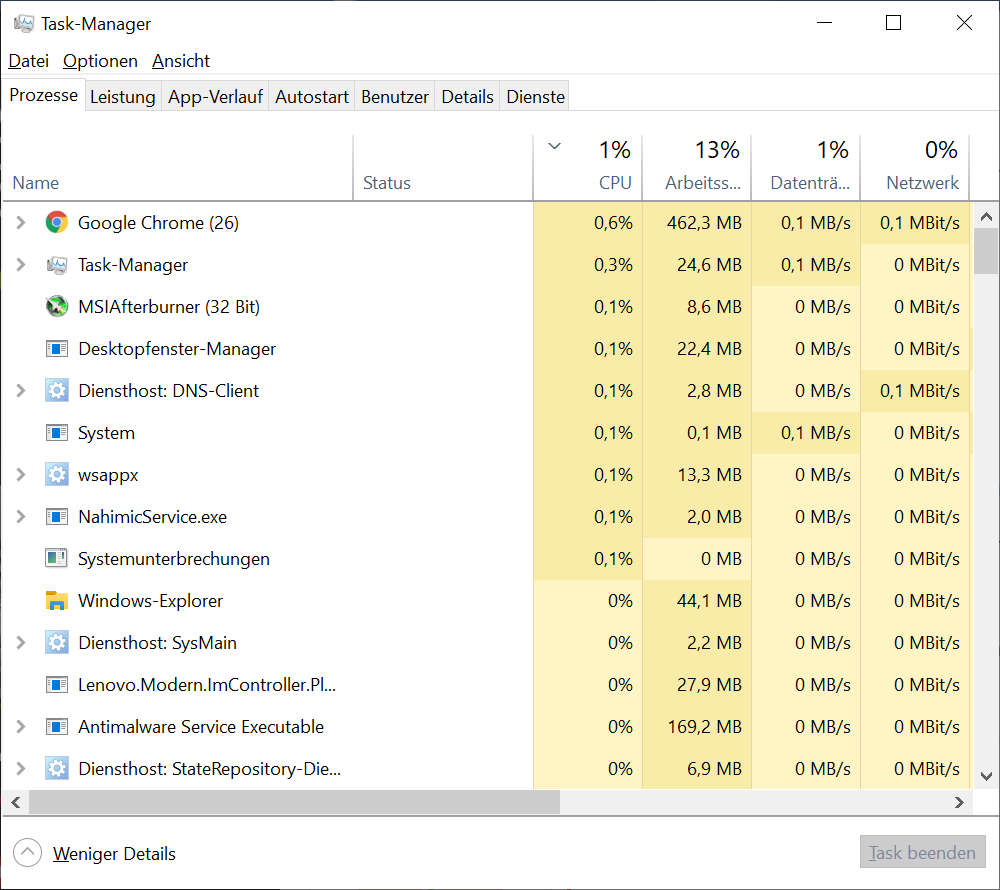Select the Google Chrome process icon
Viewport: 1000px width, 890px height.
coord(56,222)
